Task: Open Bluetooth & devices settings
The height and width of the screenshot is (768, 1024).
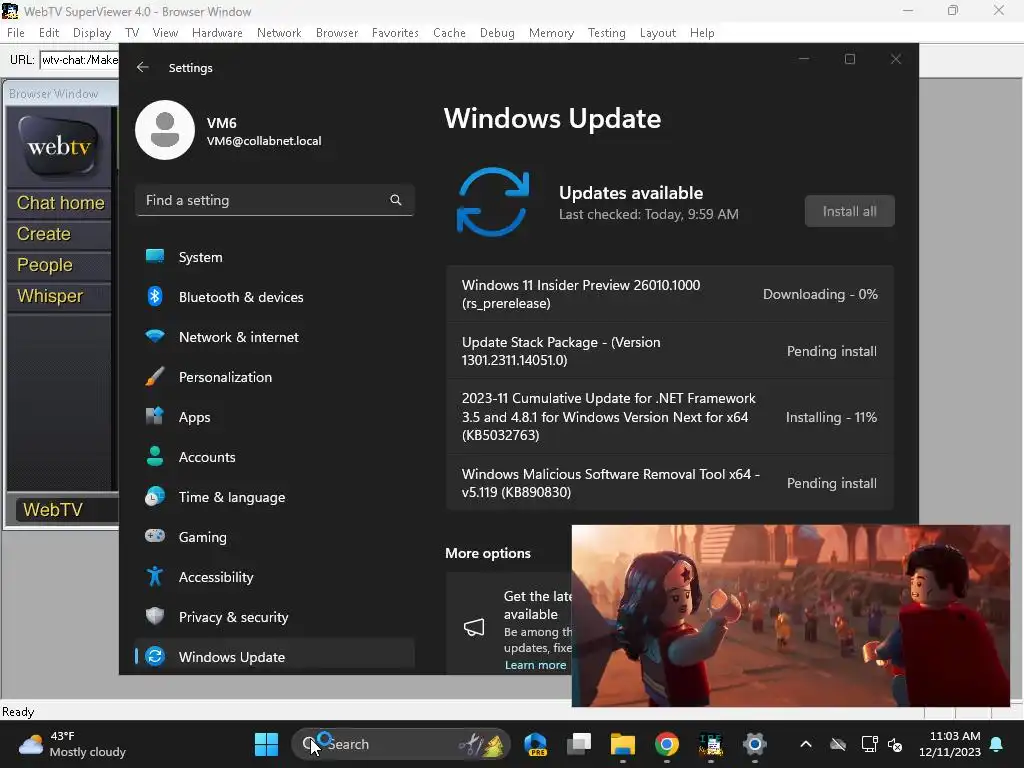Action: pos(274,296)
